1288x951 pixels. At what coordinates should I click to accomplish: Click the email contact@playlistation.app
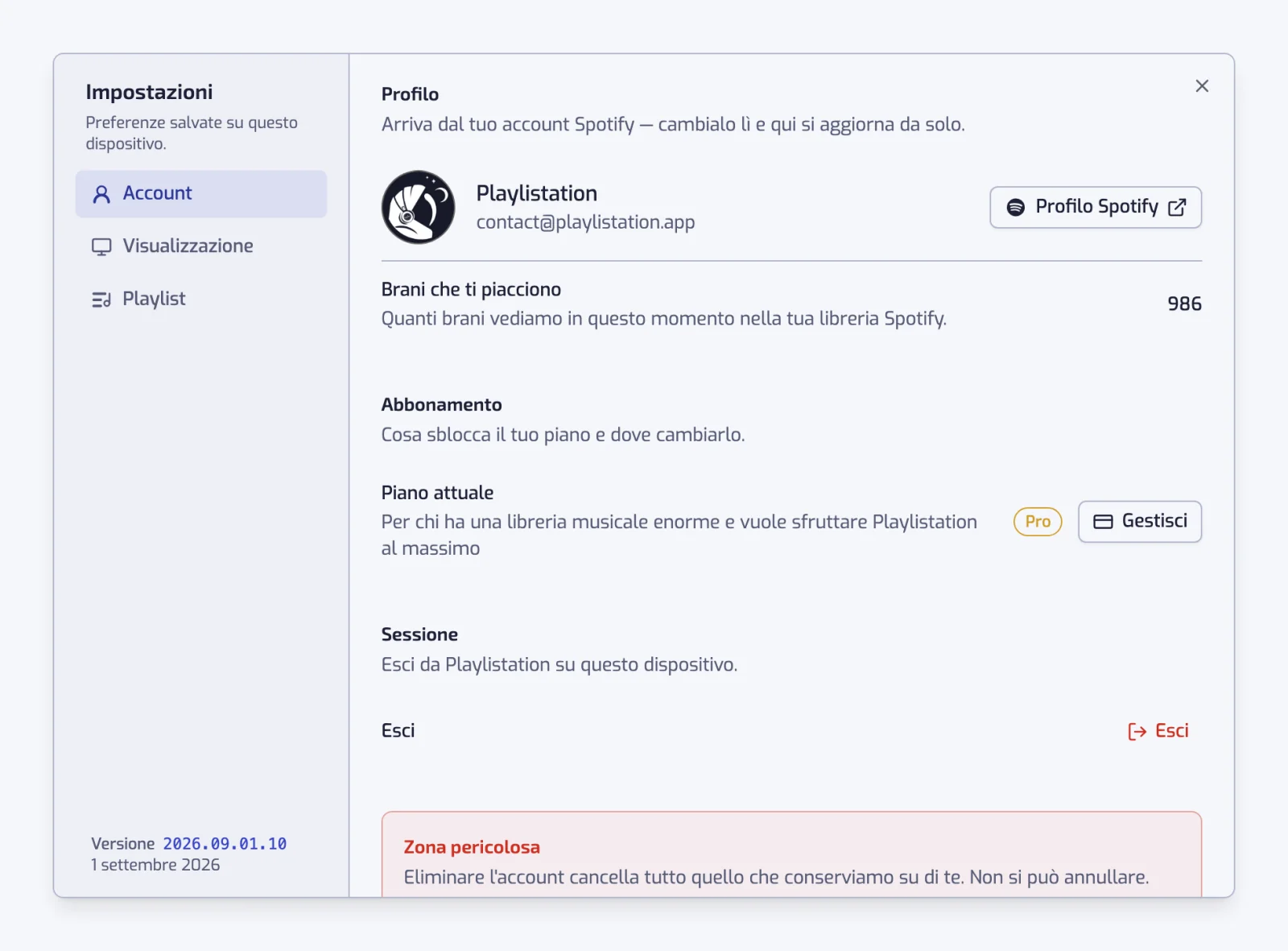[585, 222]
